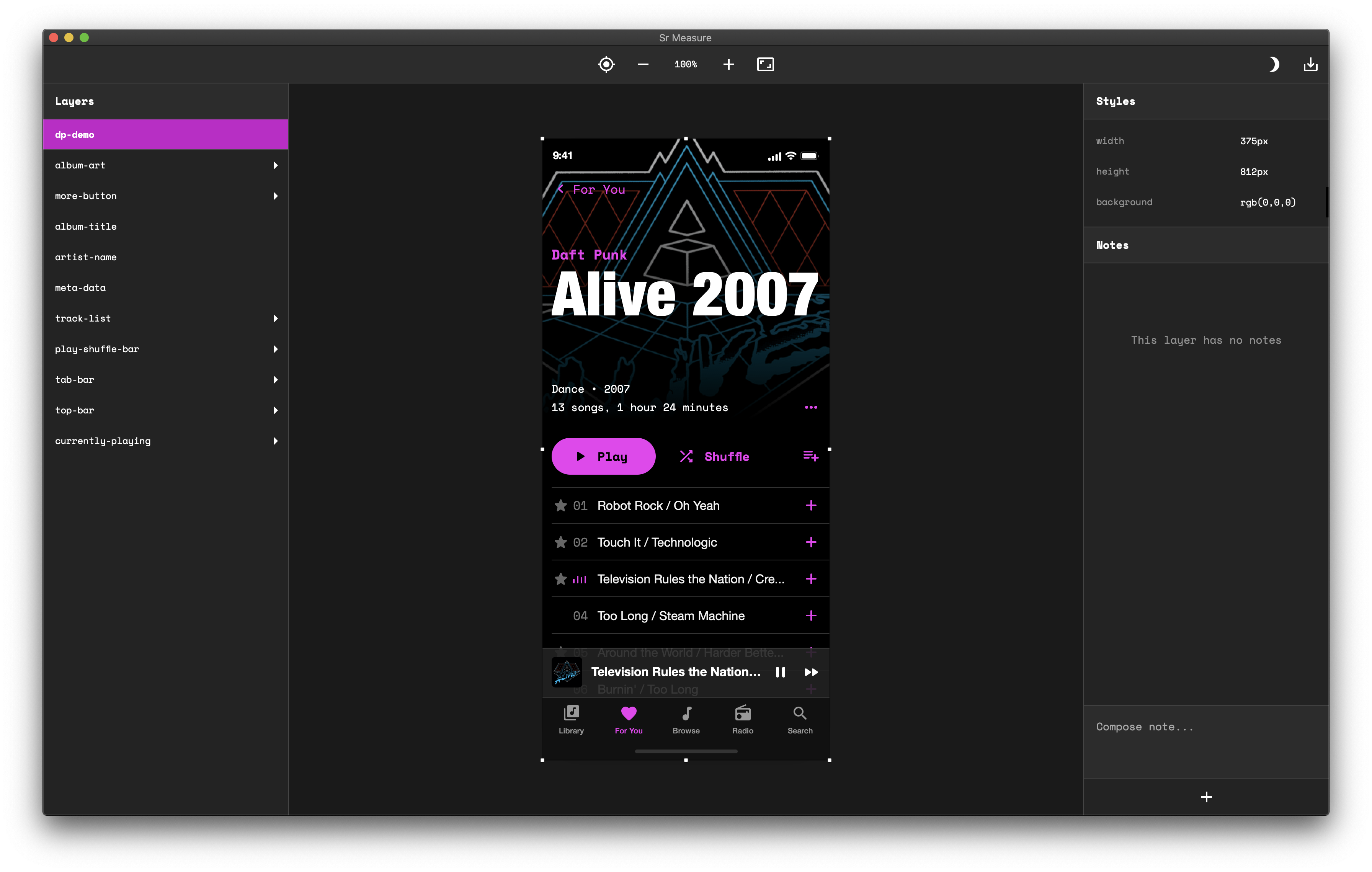Toggle star on Robot Rock track
The image size is (1372, 872).
coord(561,506)
